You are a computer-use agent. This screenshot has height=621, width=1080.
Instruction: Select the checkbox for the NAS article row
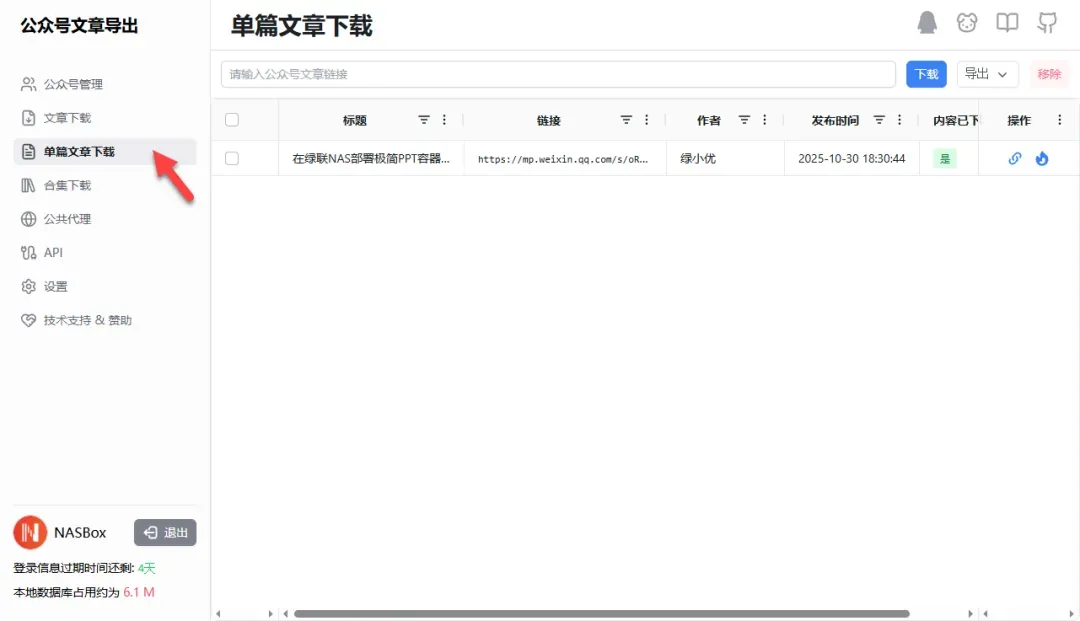[232, 158]
